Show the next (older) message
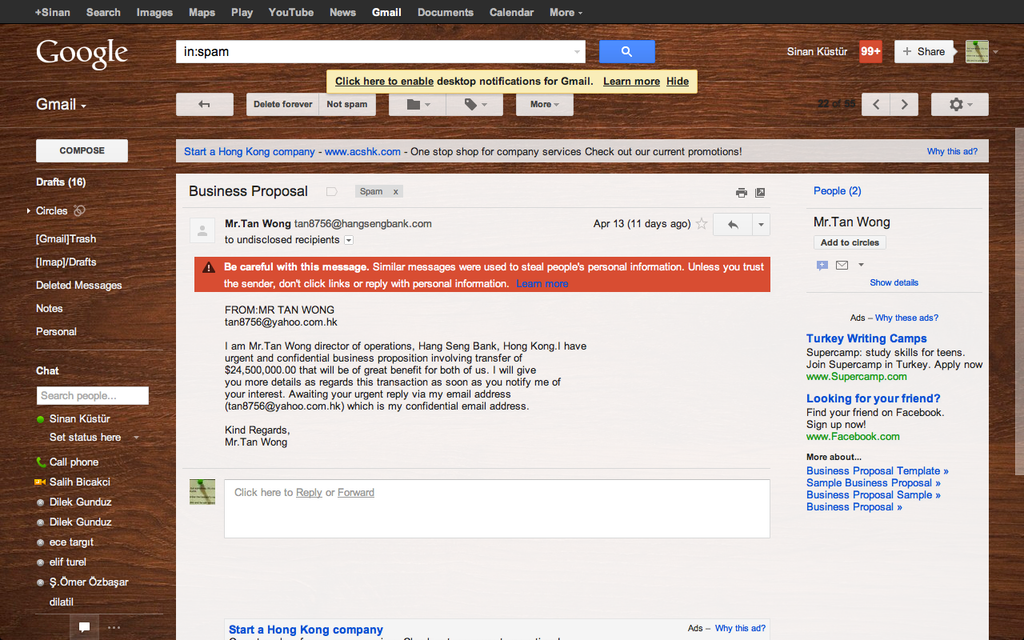 (904, 104)
